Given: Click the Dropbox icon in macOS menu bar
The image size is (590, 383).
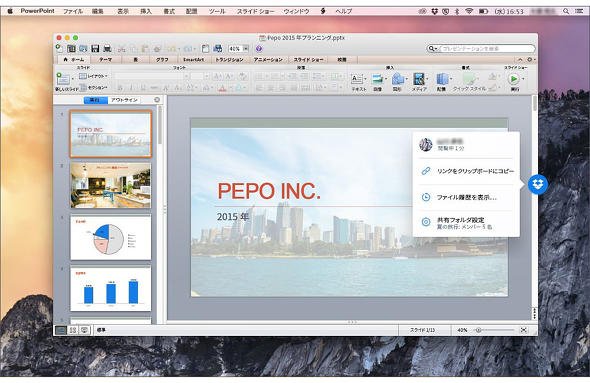Looking at the screenshot, I should (434, 11).
